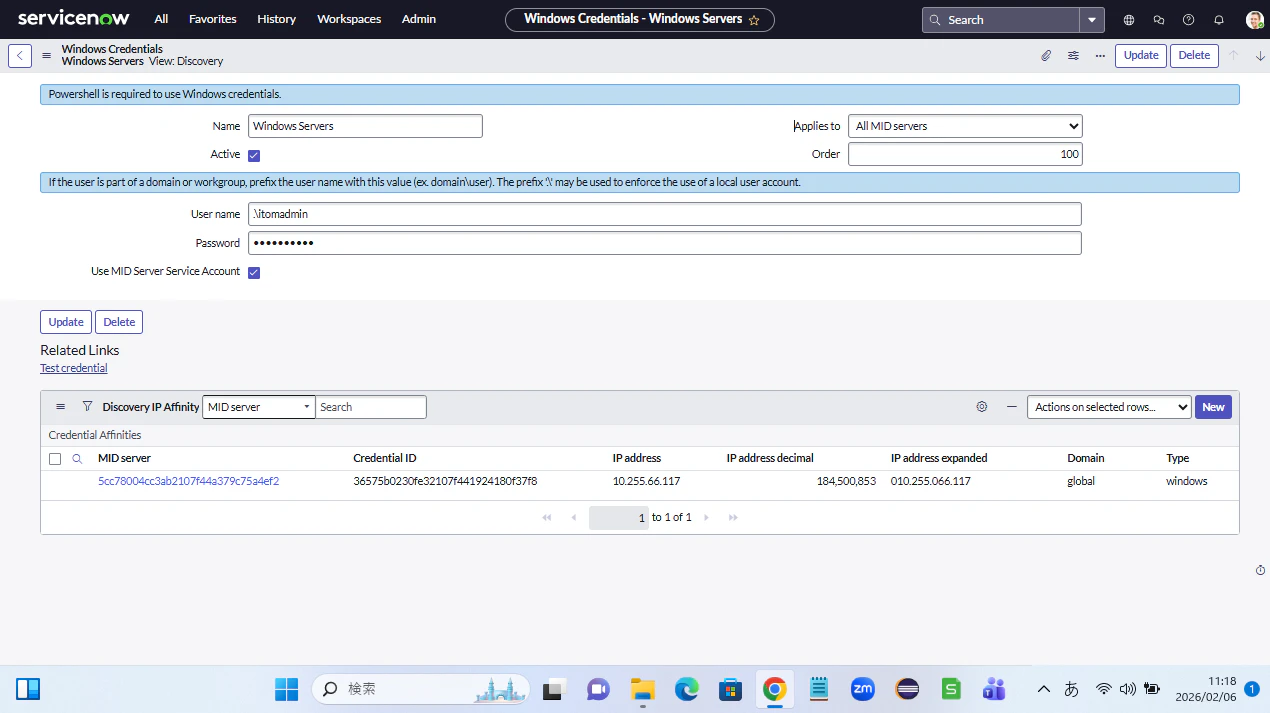Viewport: 1270px width, 713px height.
Task: Go back using the left chevron button
Action: point(20,56)
